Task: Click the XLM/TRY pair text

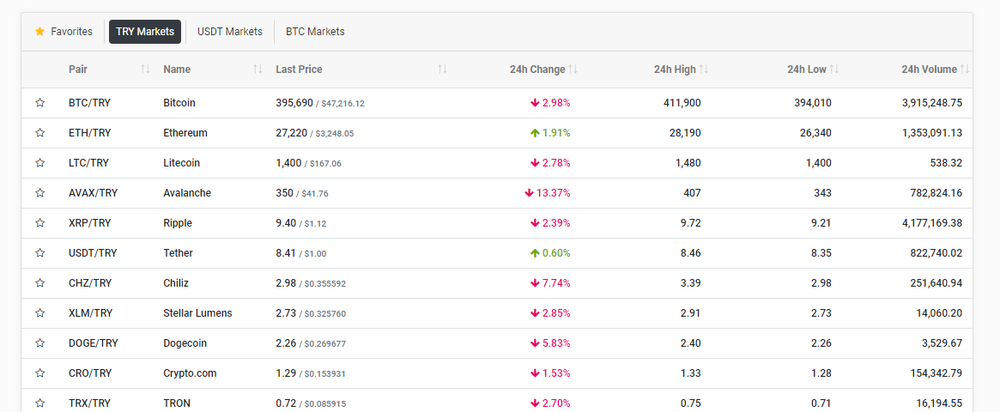Action: point(91,313)
